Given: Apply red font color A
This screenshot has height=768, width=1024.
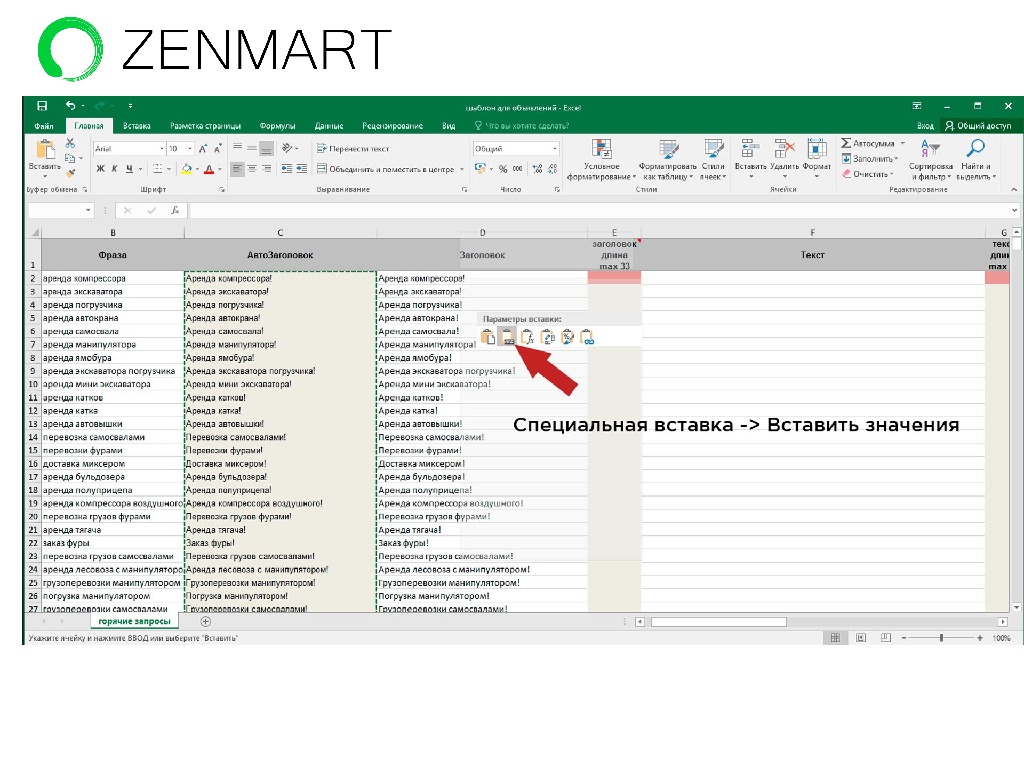Looking at the screenshot, I should click(x=209, y=169).
